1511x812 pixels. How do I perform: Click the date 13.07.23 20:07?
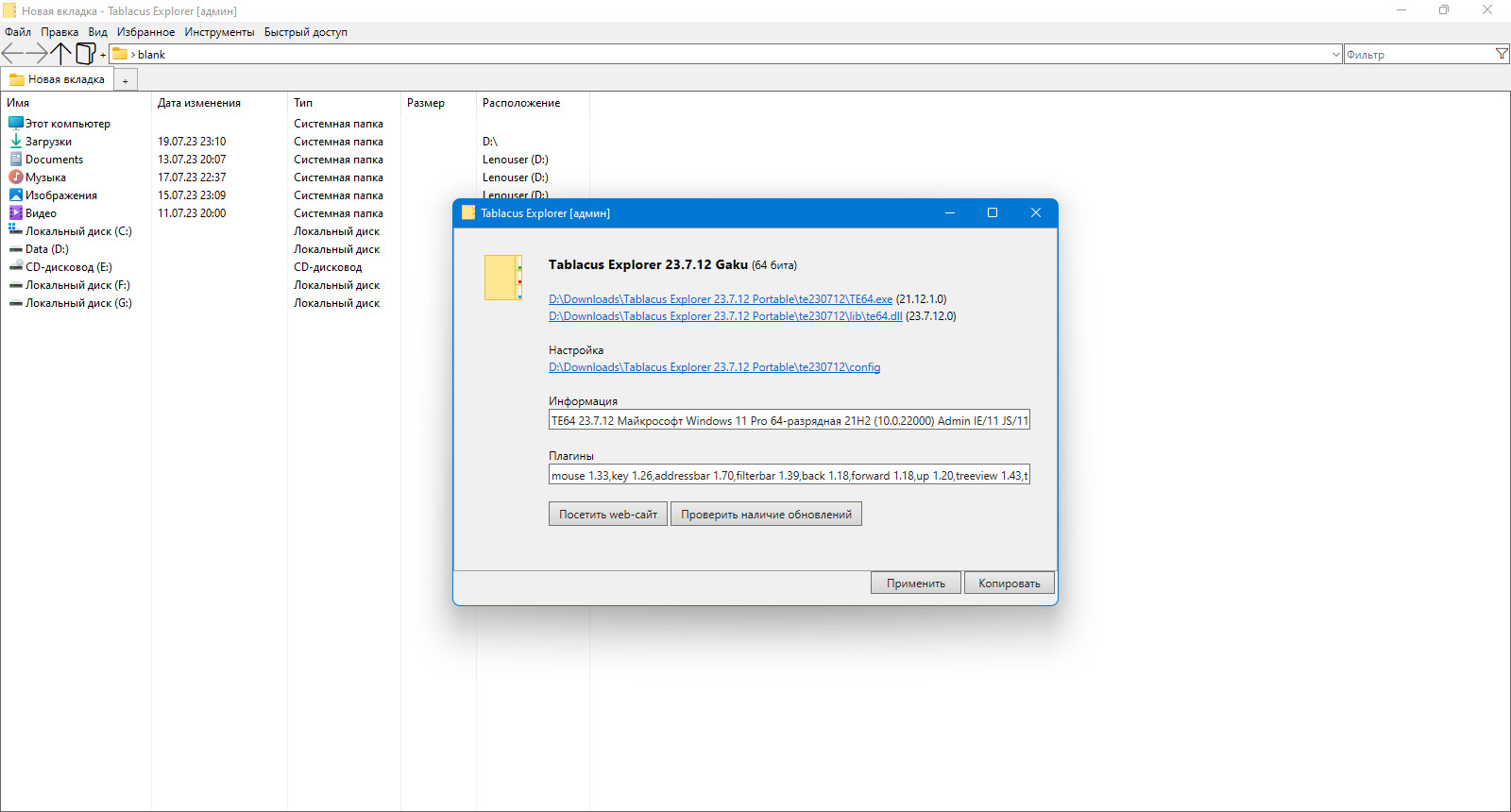tap(192, 160)
